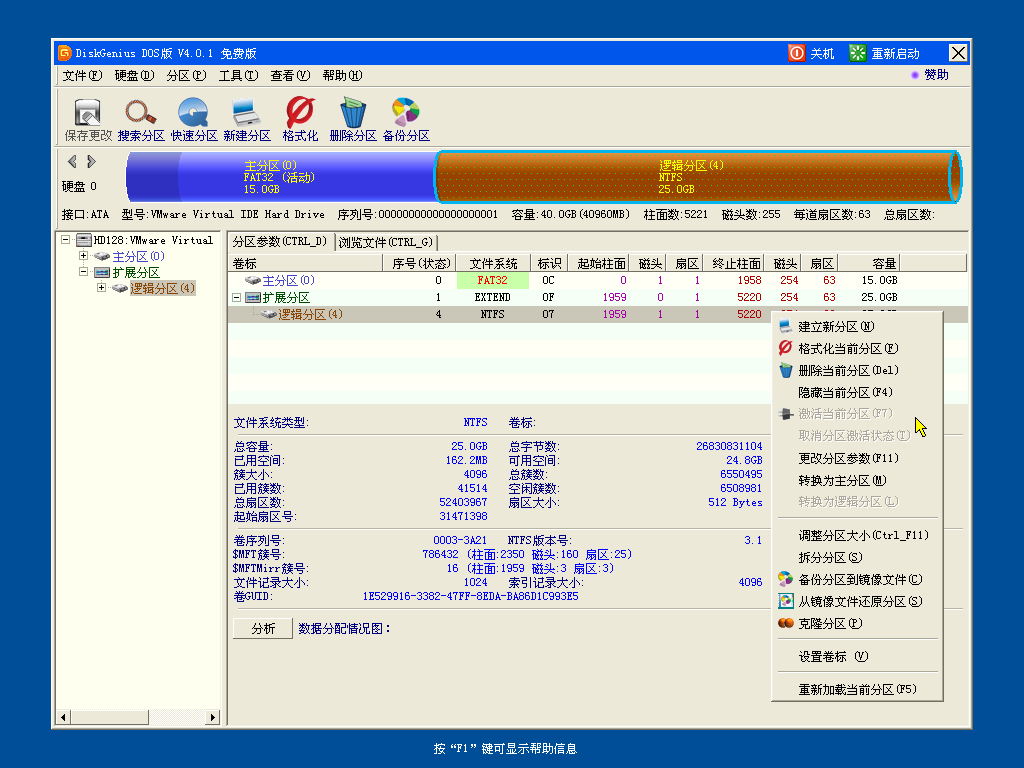Click 关机 shutdown label in title bar
Viewport: 1024px width, 768px height.
tap(822, 54)
